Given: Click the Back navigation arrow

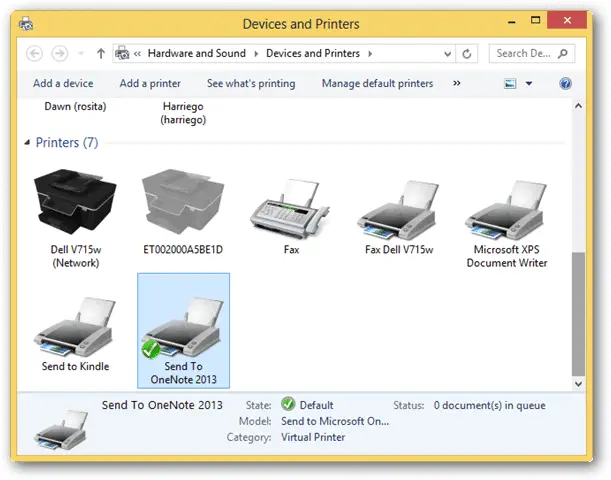Looking at the screenshot, I should tap(34, 53).
